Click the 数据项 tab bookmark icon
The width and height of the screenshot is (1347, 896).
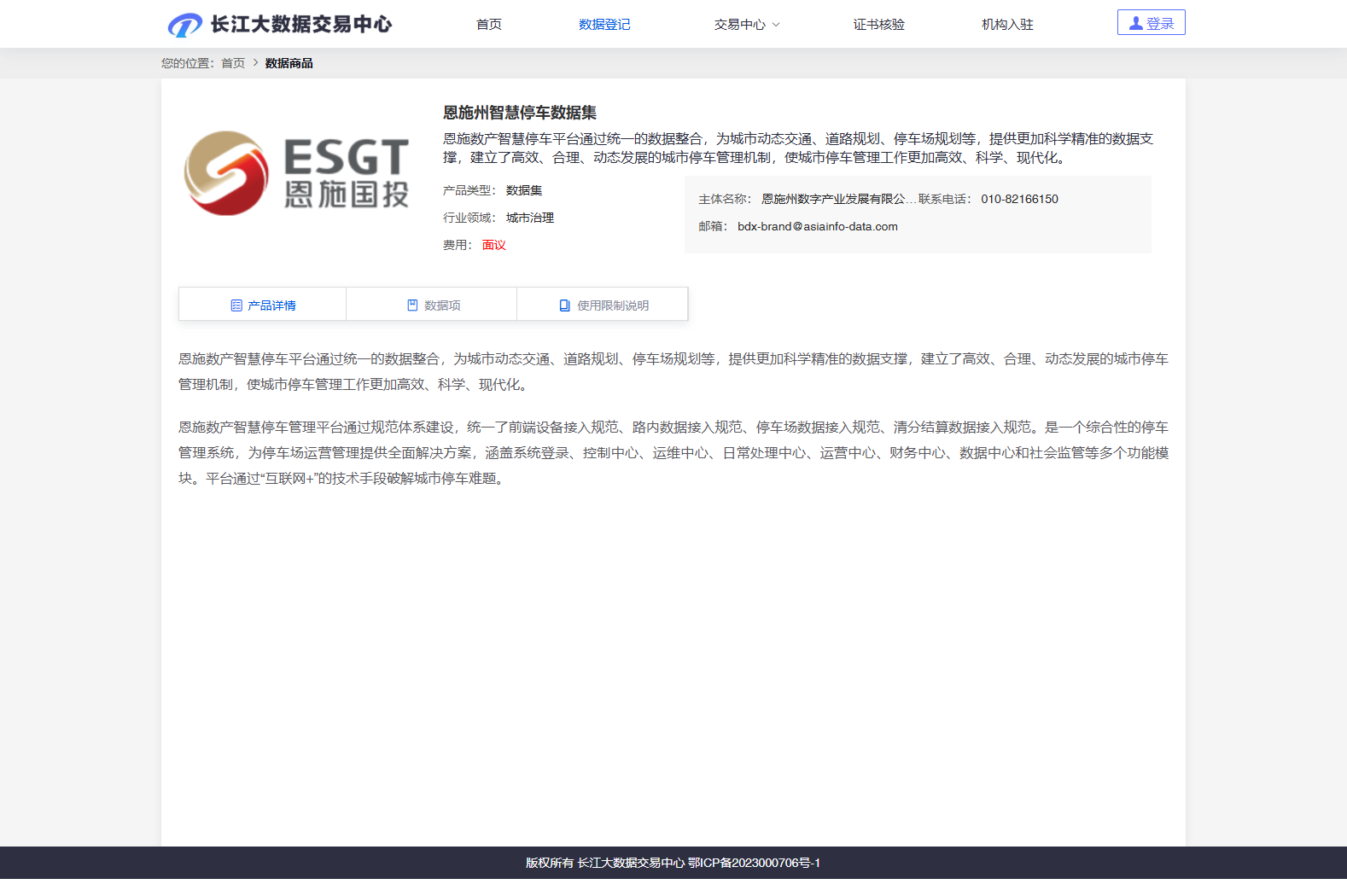pyautogui.click(x=412, y=305)
